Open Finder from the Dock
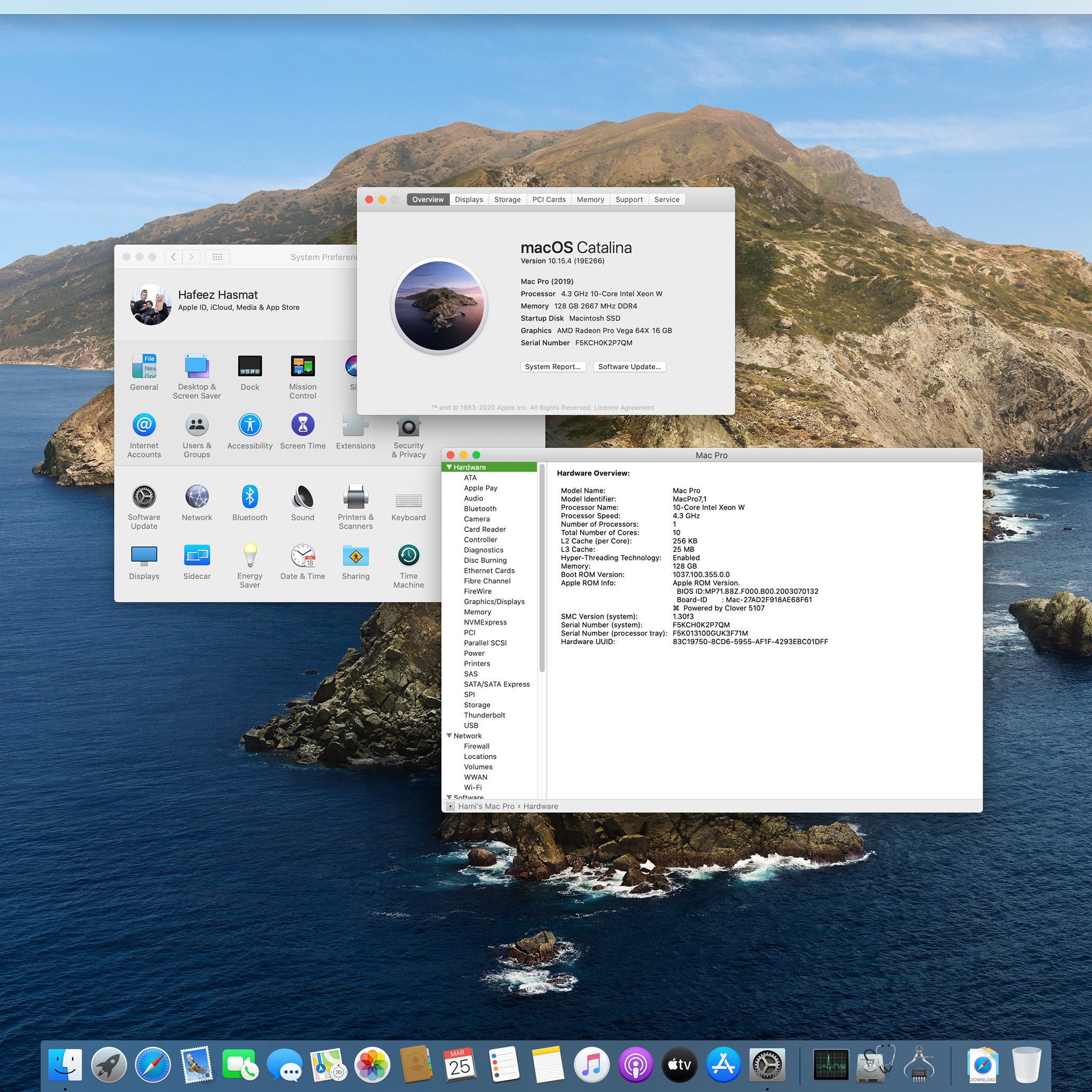 click(x=65, y=1065)
